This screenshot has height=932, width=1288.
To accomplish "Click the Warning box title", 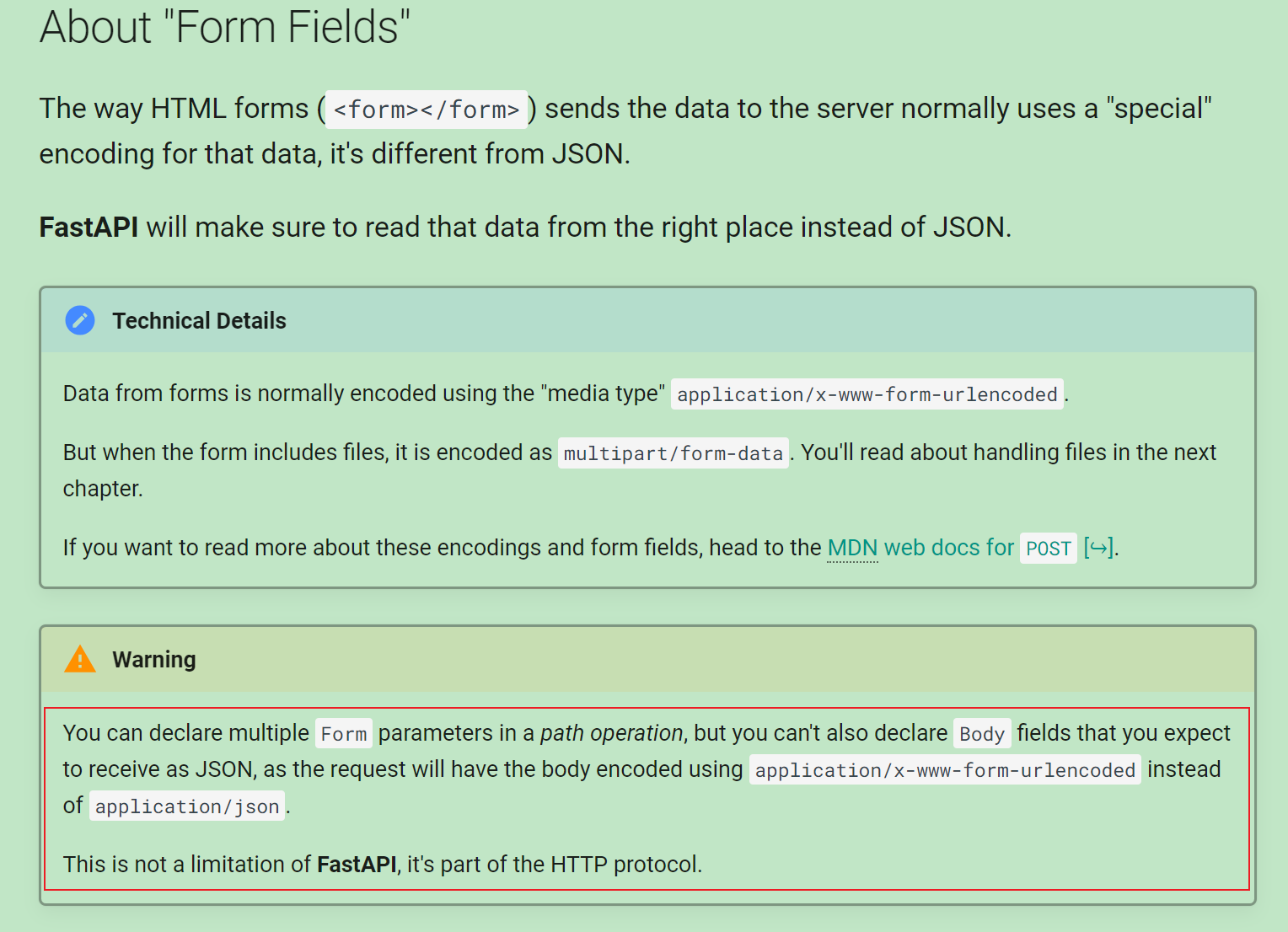I will 154,660.
